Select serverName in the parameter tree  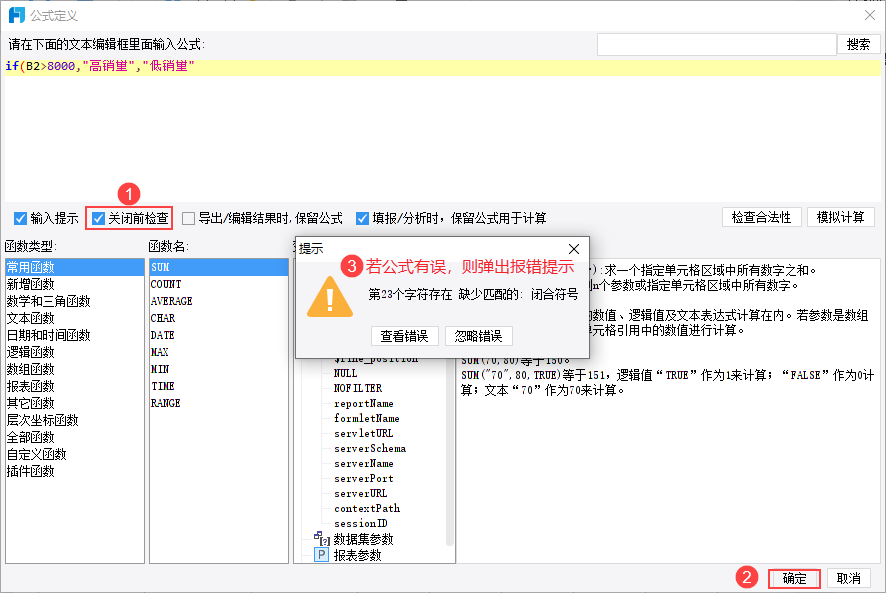363,463
